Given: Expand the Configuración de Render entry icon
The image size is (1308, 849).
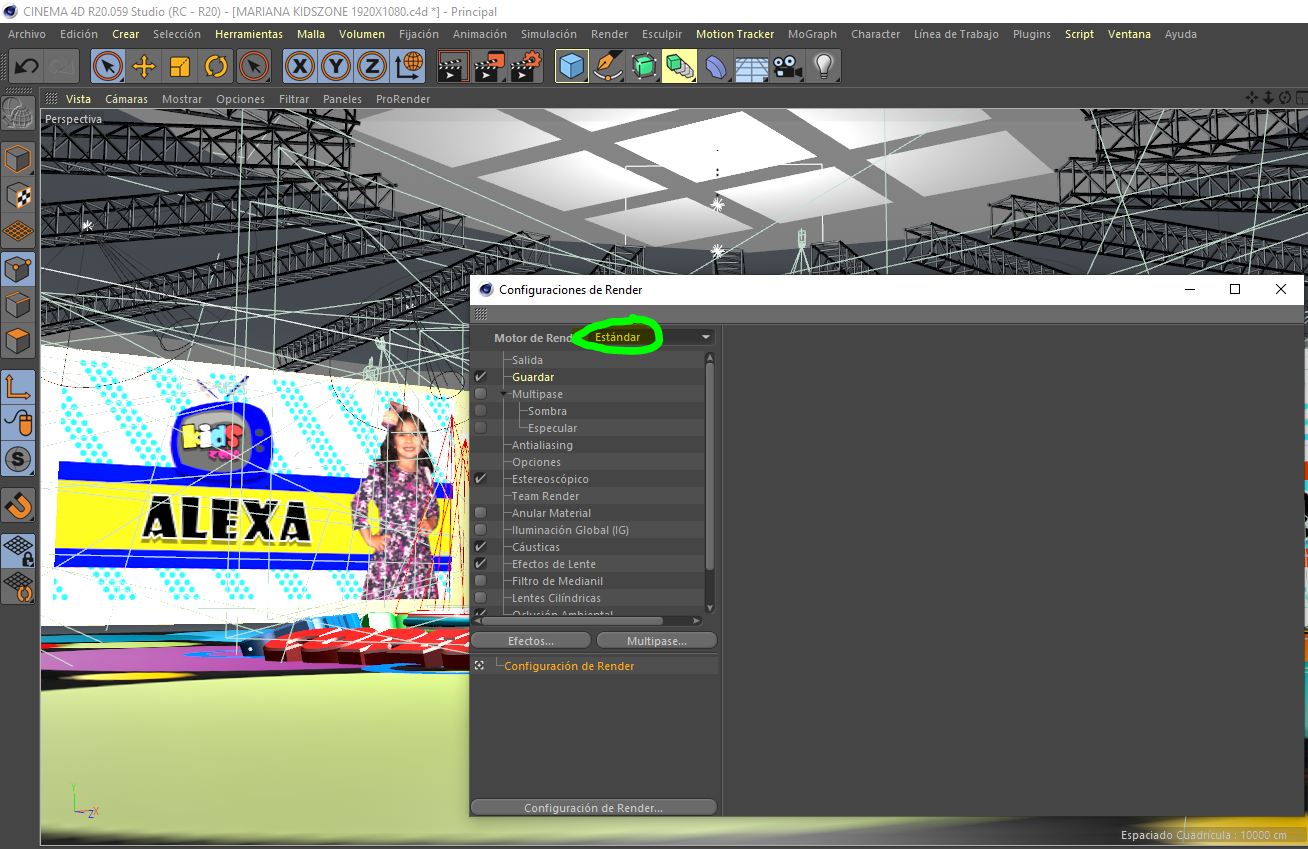Looking at the screenshot, I should [x=480, y=666].
